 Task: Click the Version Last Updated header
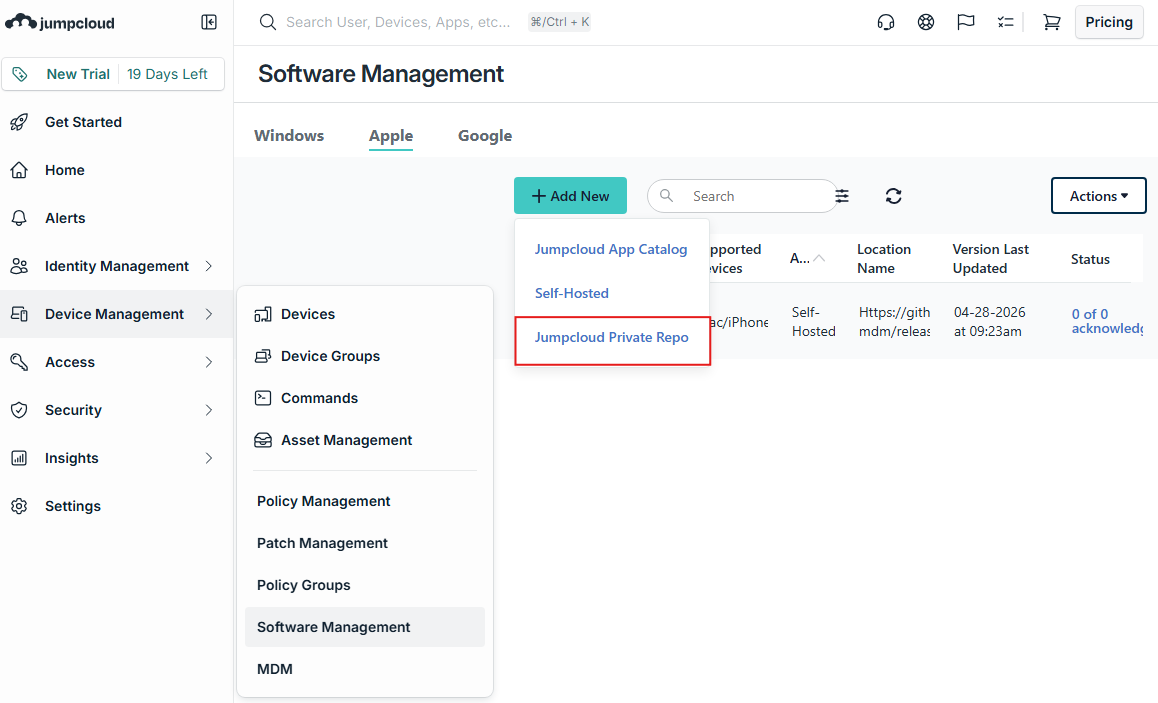click(990, 258)
